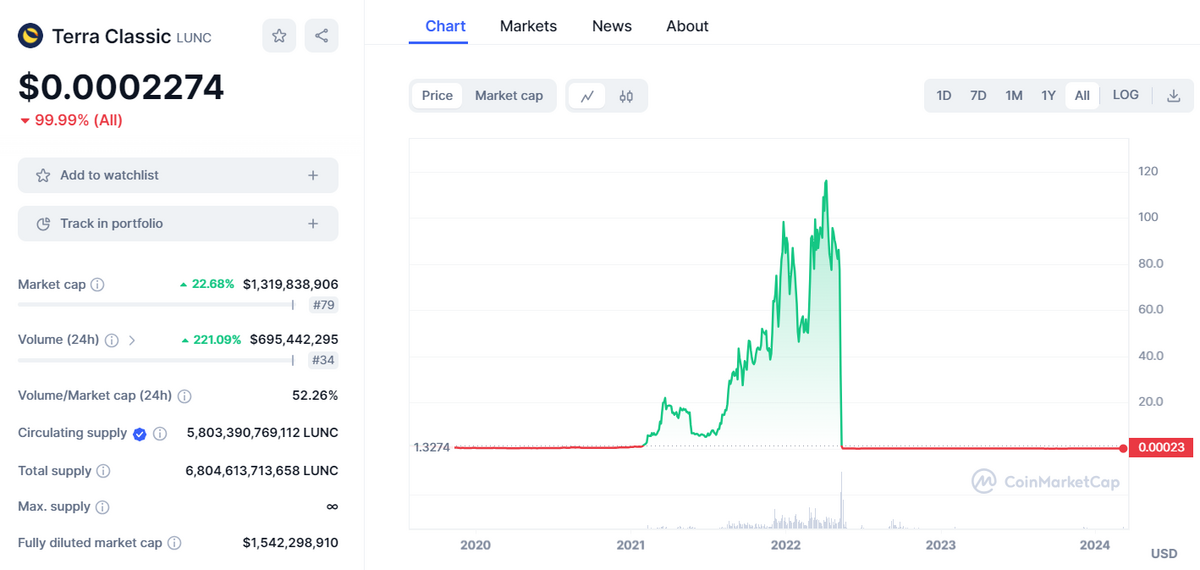The width and height of the screenshot is (1200, 570).
Task: Click the 22.68% market cap change
Action: point(207,284)
